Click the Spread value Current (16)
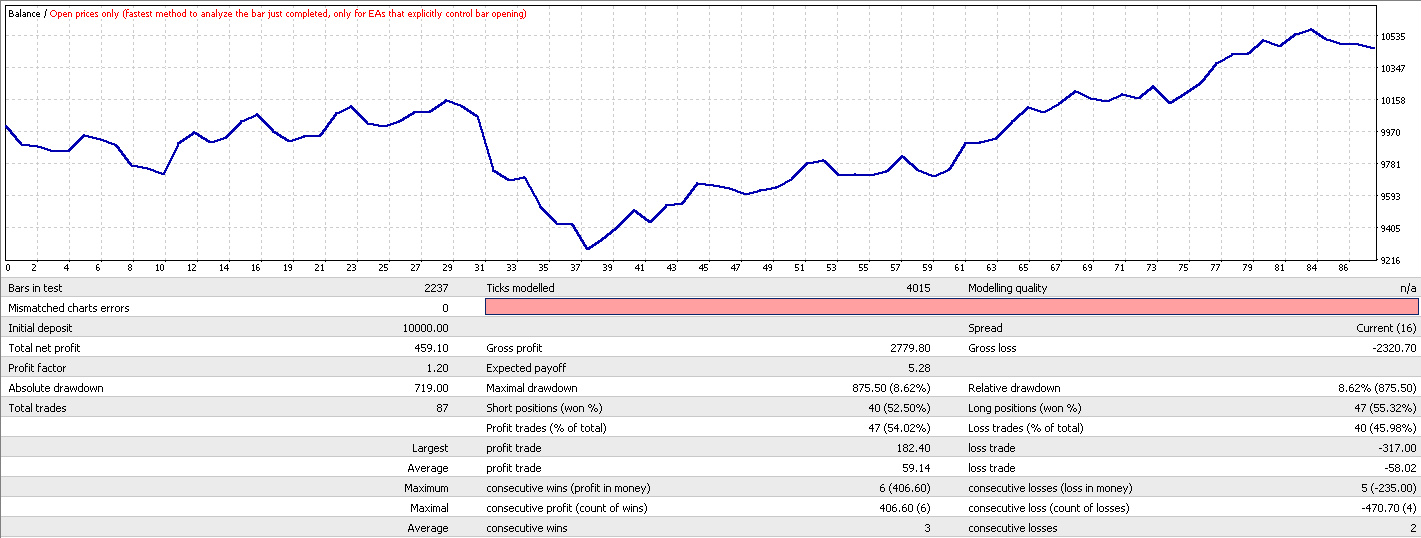Viewport: 1421px width, 538px height. point(1387,328)
